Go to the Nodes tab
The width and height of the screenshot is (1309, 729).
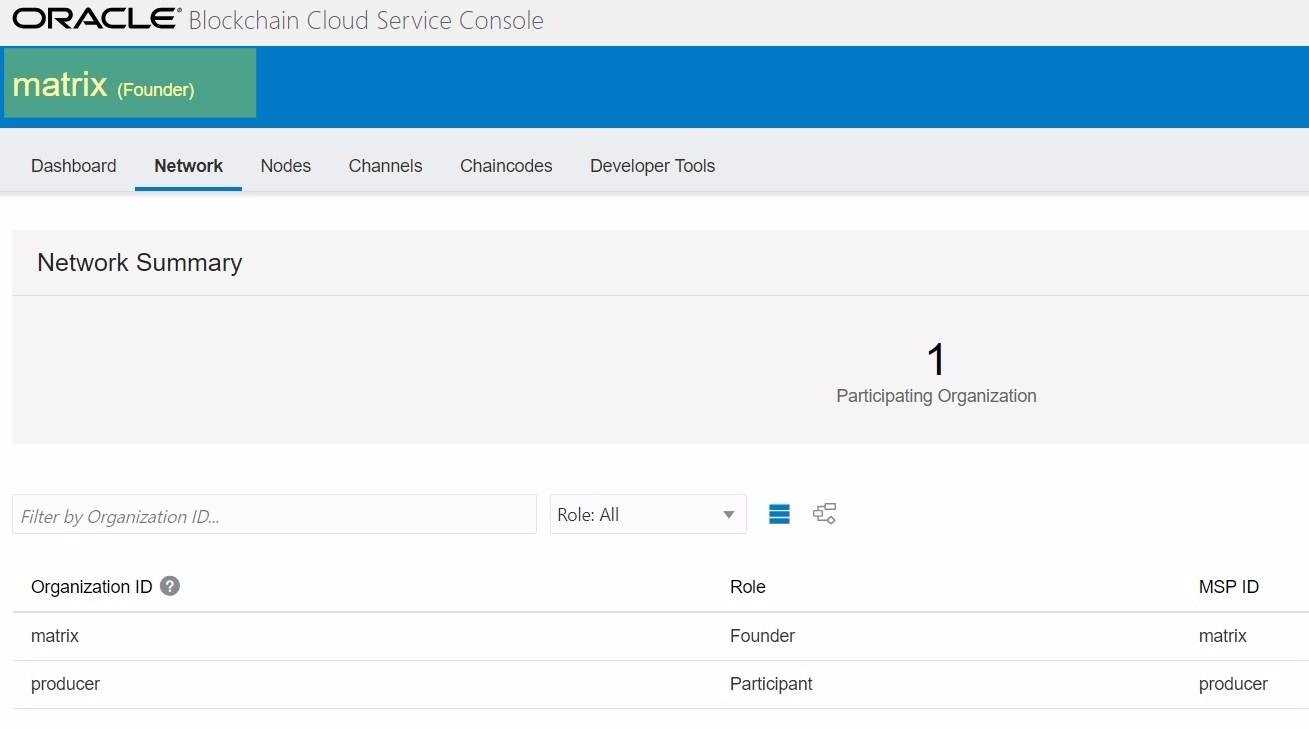coord(286,166)
